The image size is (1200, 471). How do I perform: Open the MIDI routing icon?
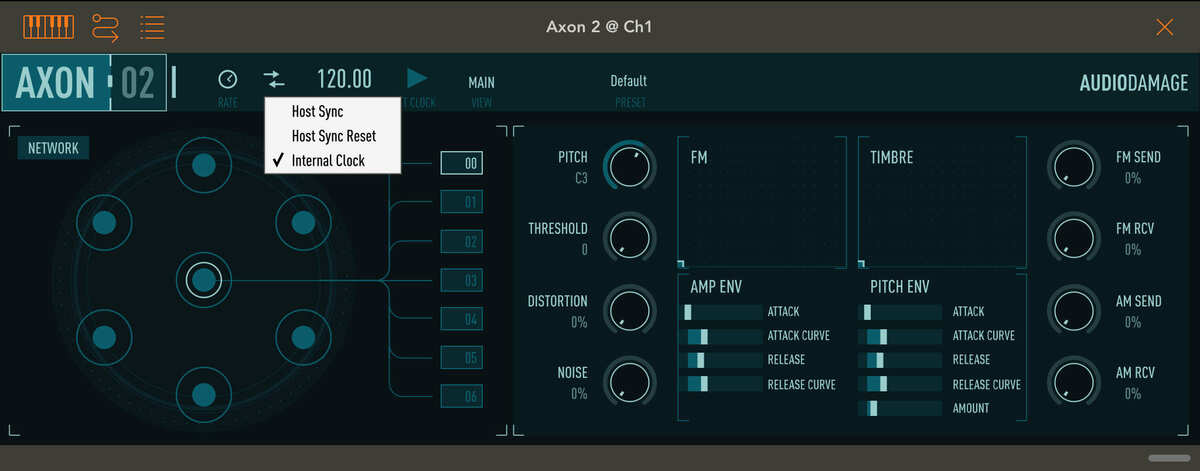click(105, 27)
